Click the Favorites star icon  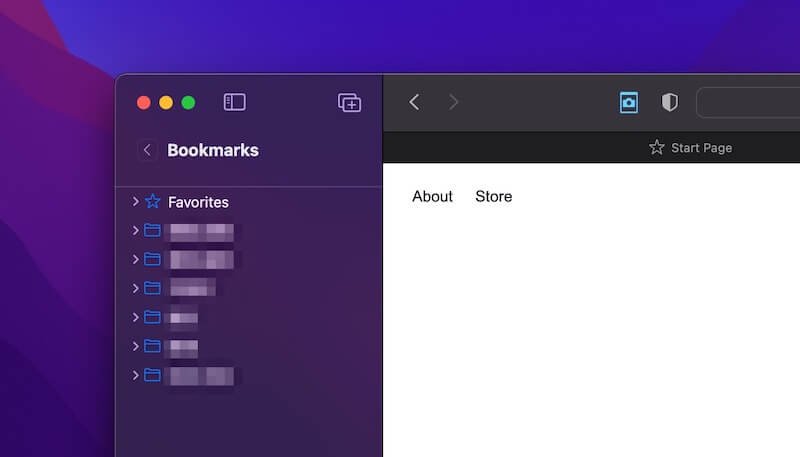[153, 201]
